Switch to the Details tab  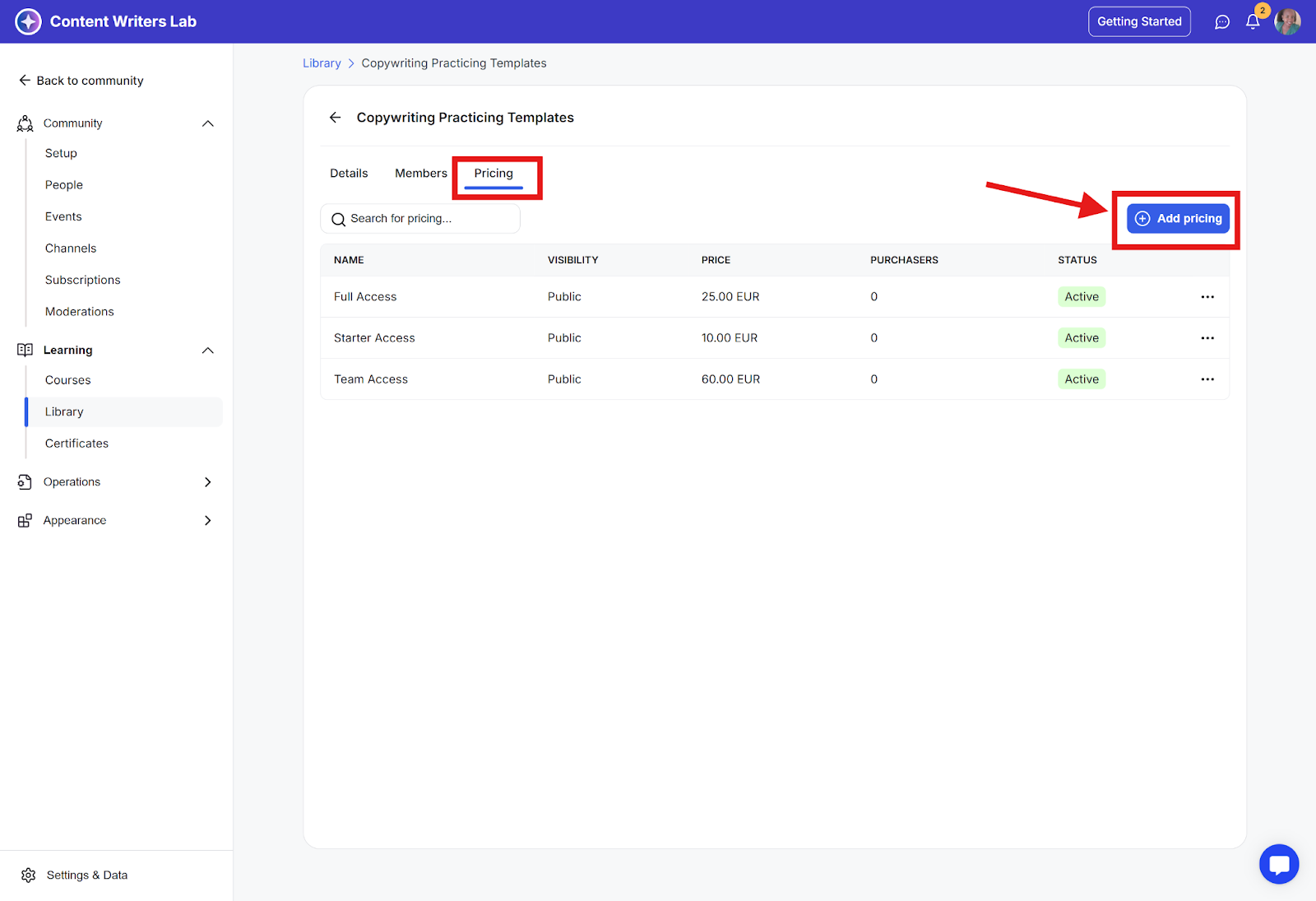coord(349,174)
